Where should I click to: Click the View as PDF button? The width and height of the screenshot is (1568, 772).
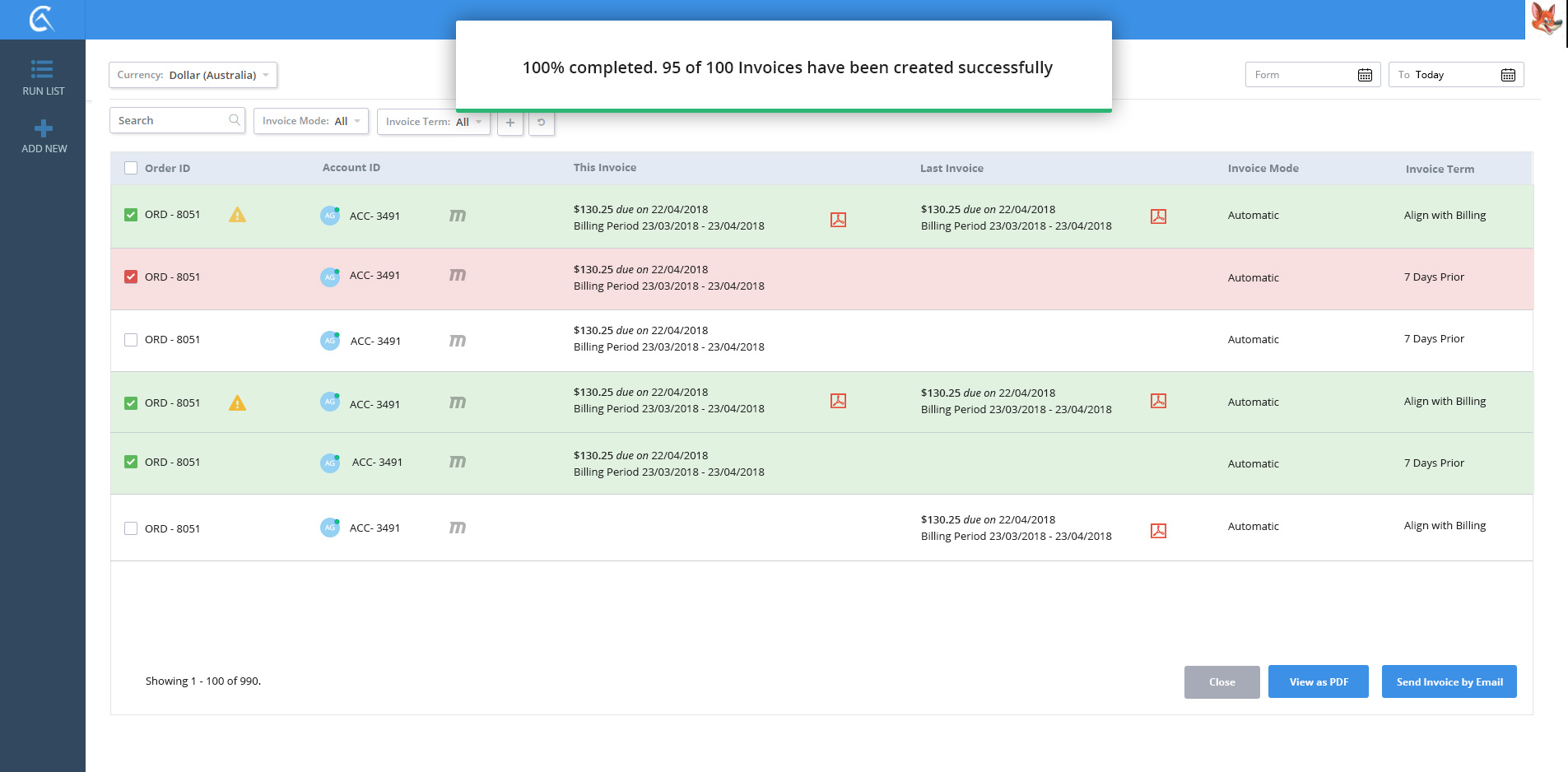(1318, 681)
